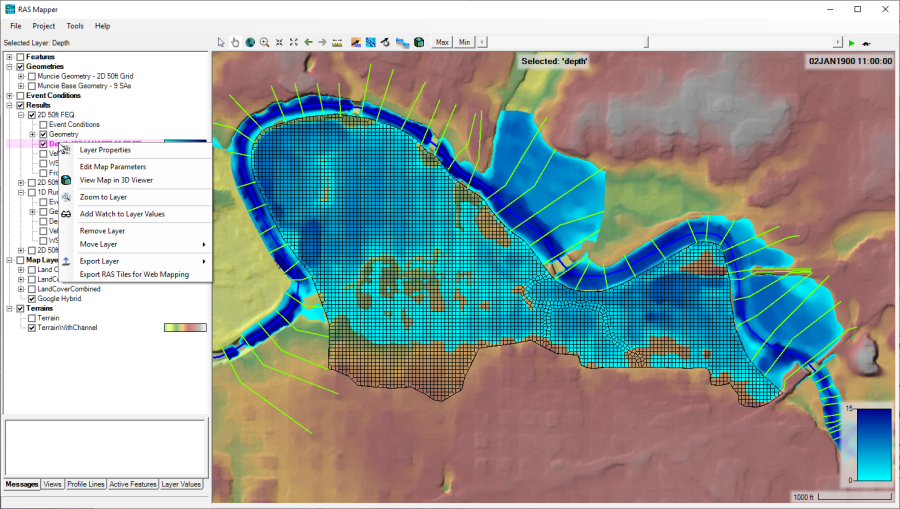
Task: Collapse the 2D 50ft FEQ node
Action: click(21, 115)
